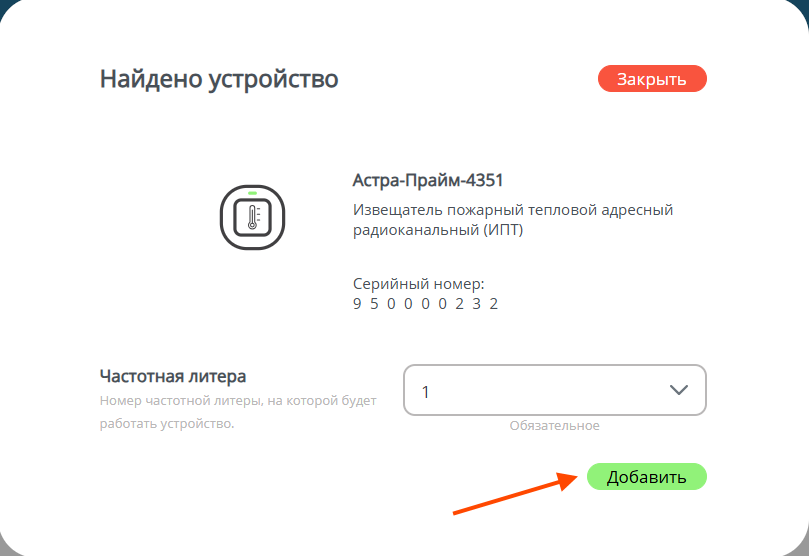This screenshot has height=556, width=809.
Task: Click the Частотная литера label
Action: click(x=173, y=376)
